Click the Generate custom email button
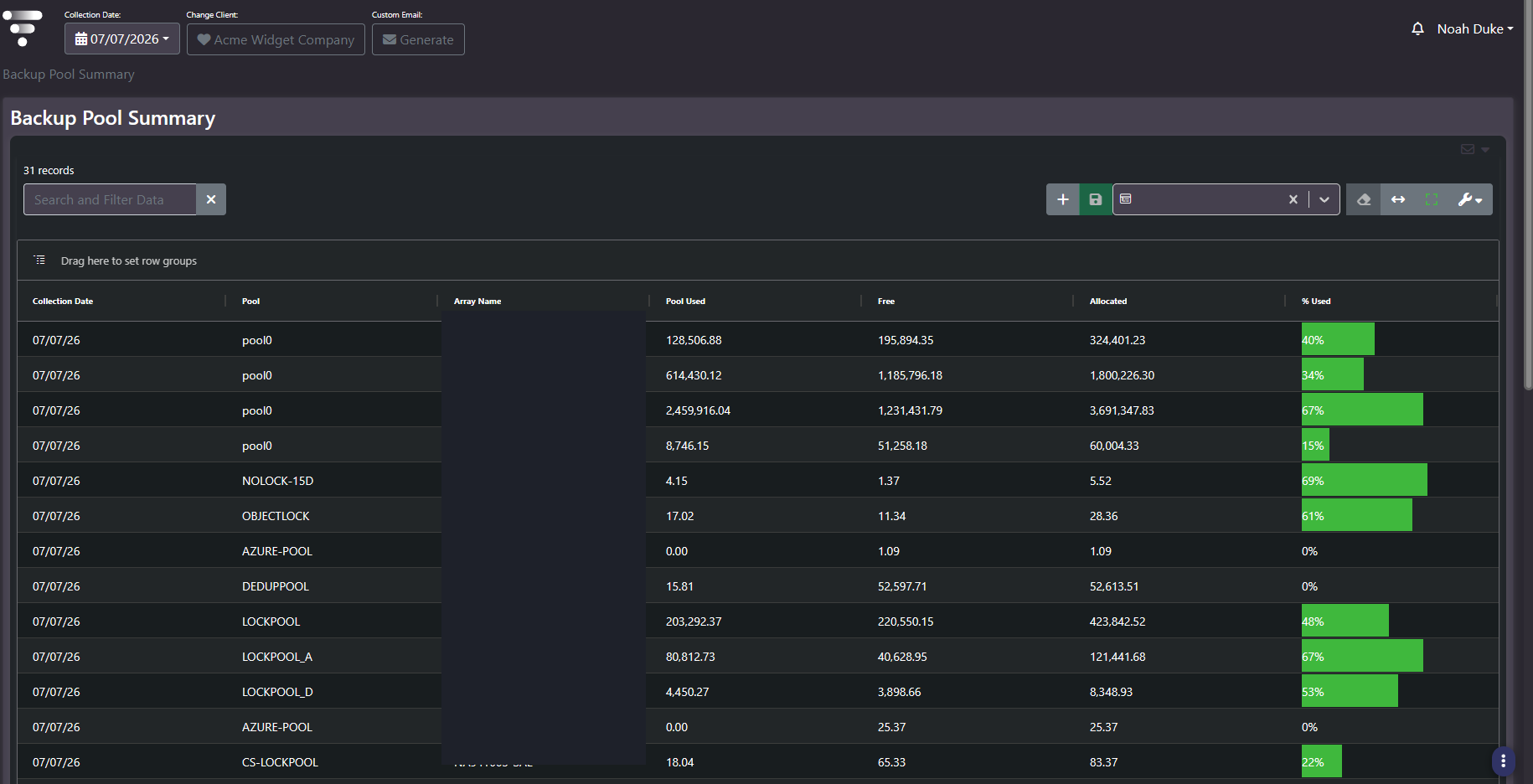The image size is (1533, 784). pos(418,39)
